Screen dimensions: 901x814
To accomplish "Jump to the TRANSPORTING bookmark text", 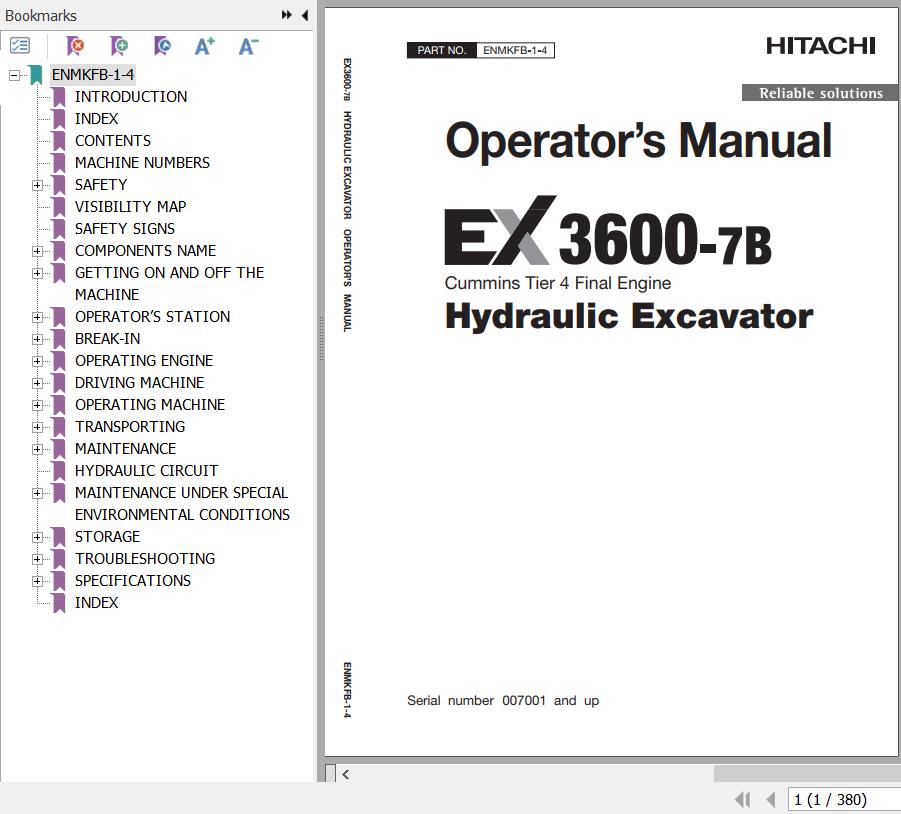I will point(130,427).
